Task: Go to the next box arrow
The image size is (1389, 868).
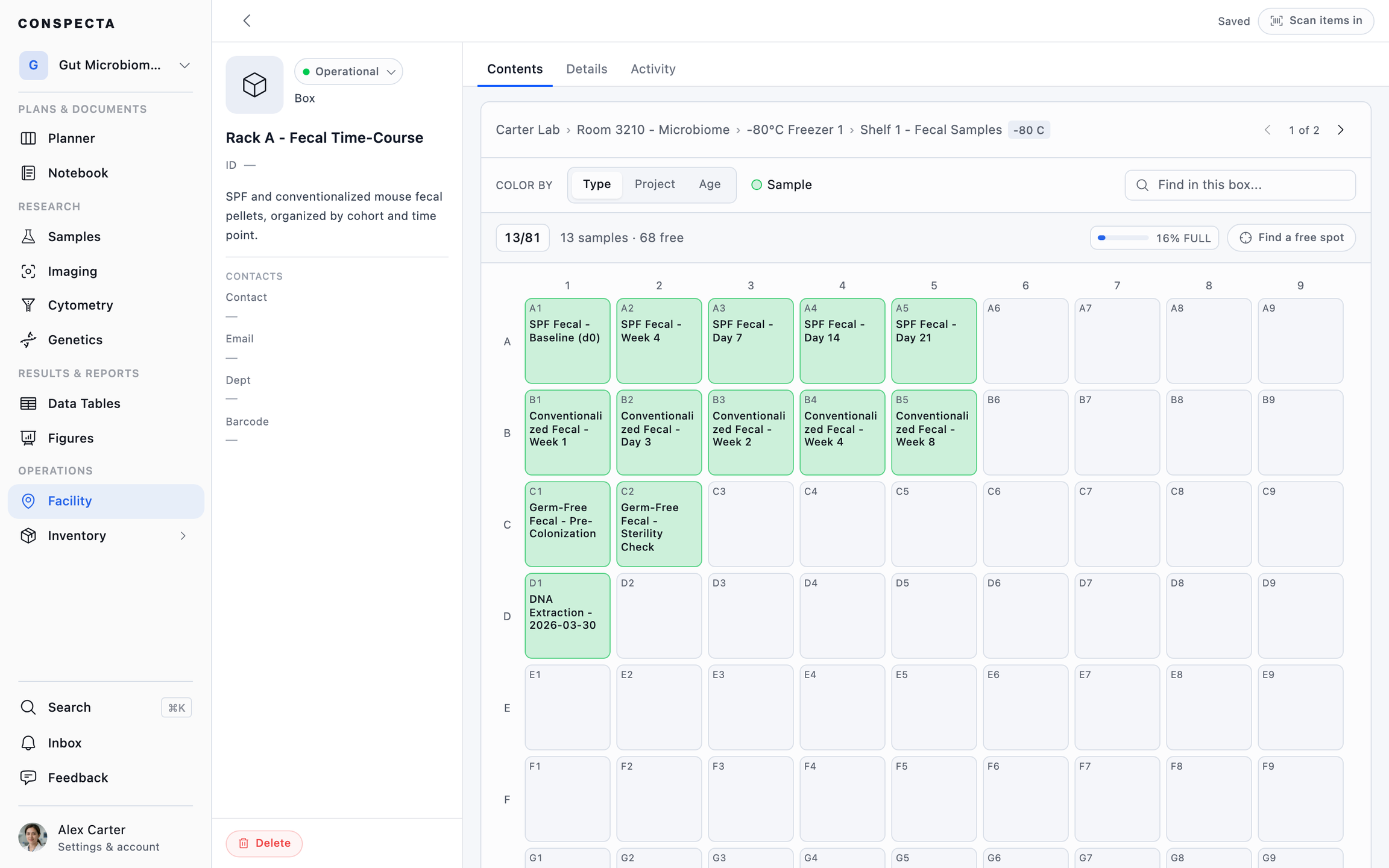Action: (1341, 130)
